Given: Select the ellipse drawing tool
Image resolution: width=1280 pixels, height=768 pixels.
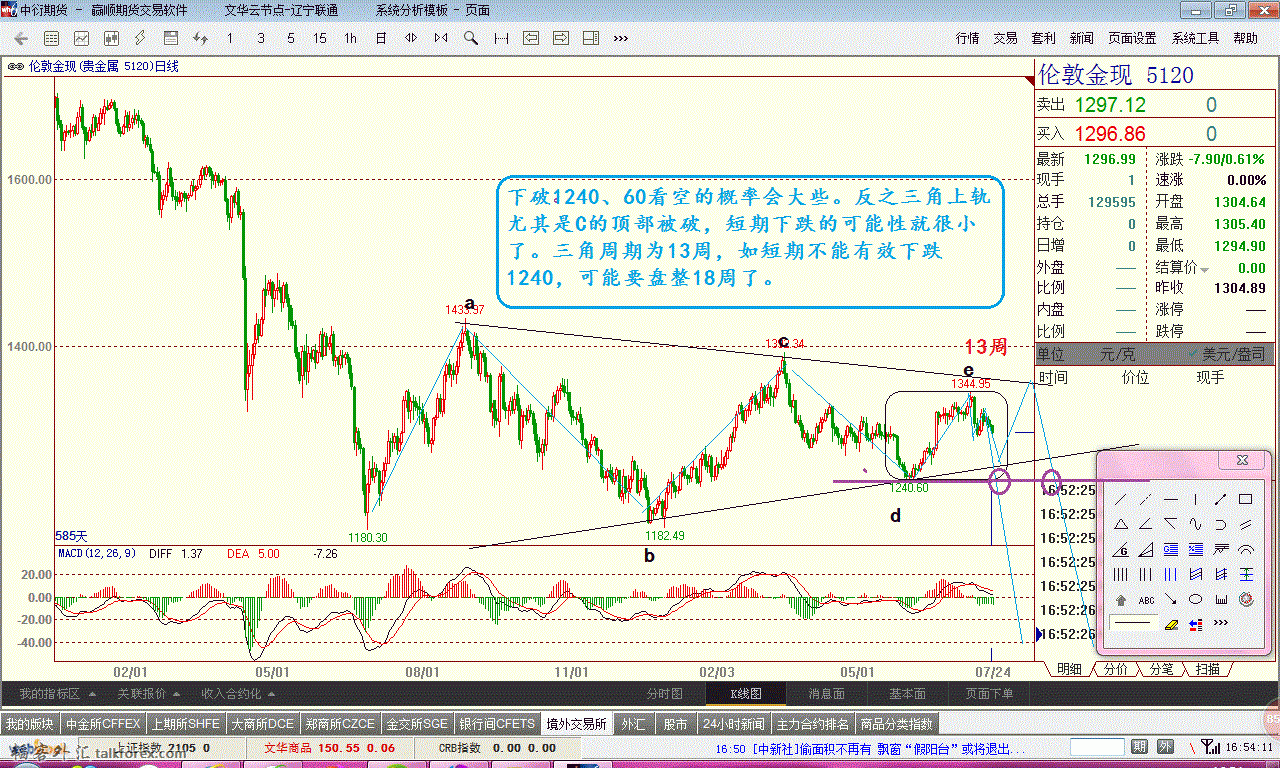Looking at the screenshot, I should coord(1196,599).
